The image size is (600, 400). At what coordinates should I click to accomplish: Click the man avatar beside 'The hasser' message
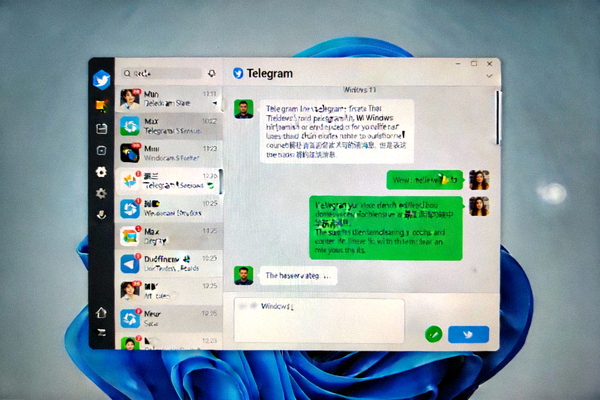tap(244, 276)
